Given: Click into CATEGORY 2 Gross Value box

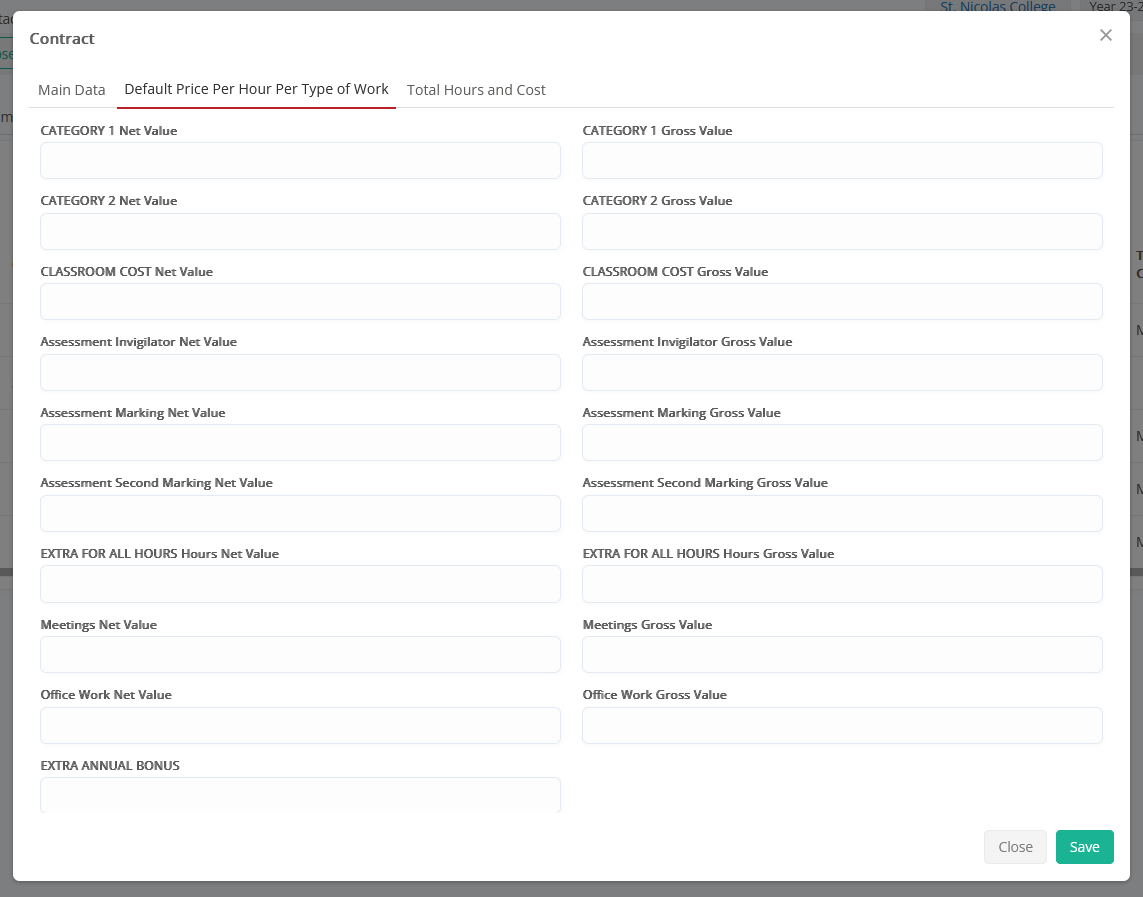Looking at the screenshot, I should click(842, 231).
